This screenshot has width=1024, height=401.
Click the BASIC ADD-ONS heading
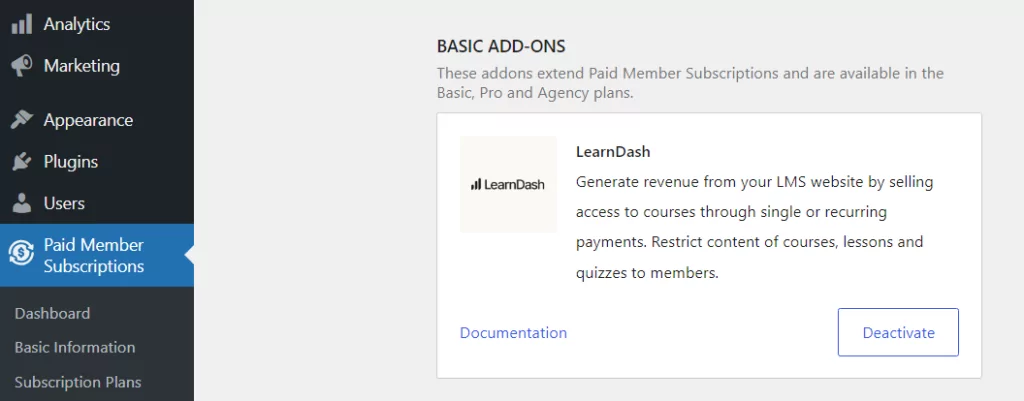click(x=501, y=46)
